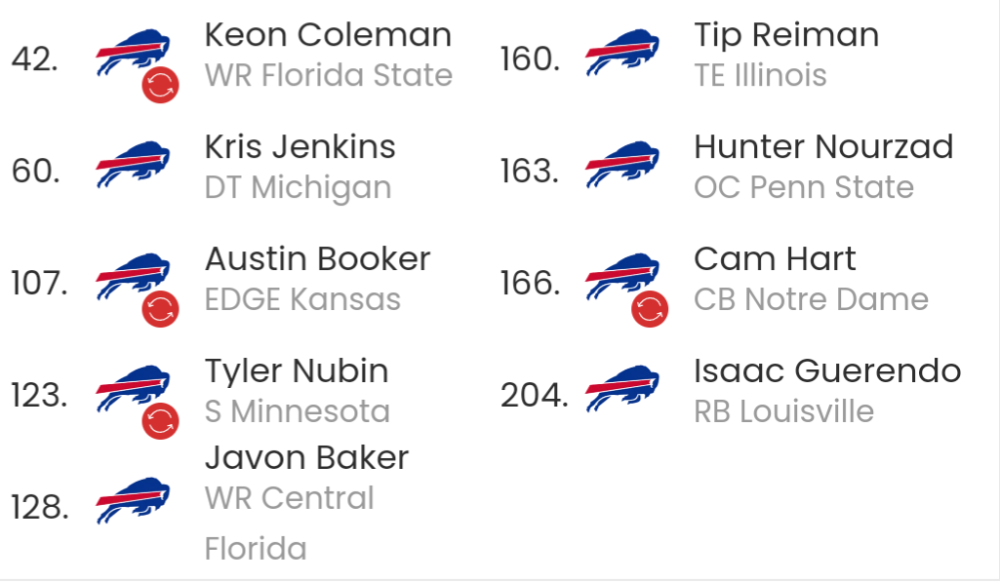Open Keon Coleman player name
The image size is (1000, 583).
click(x=328, y=35)
